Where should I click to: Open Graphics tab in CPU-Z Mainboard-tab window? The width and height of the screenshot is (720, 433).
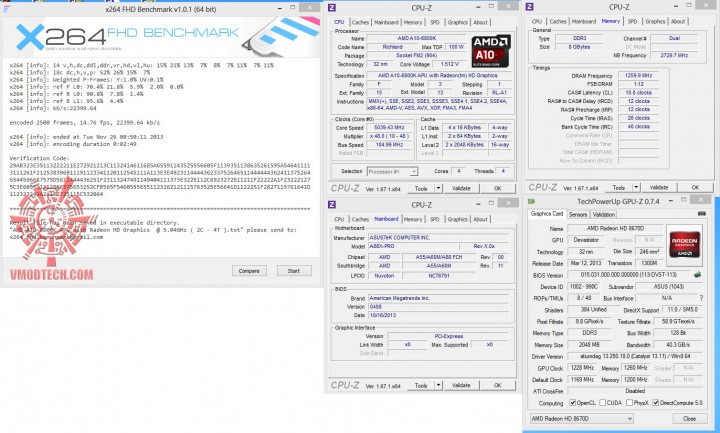[x=457, y=219]
